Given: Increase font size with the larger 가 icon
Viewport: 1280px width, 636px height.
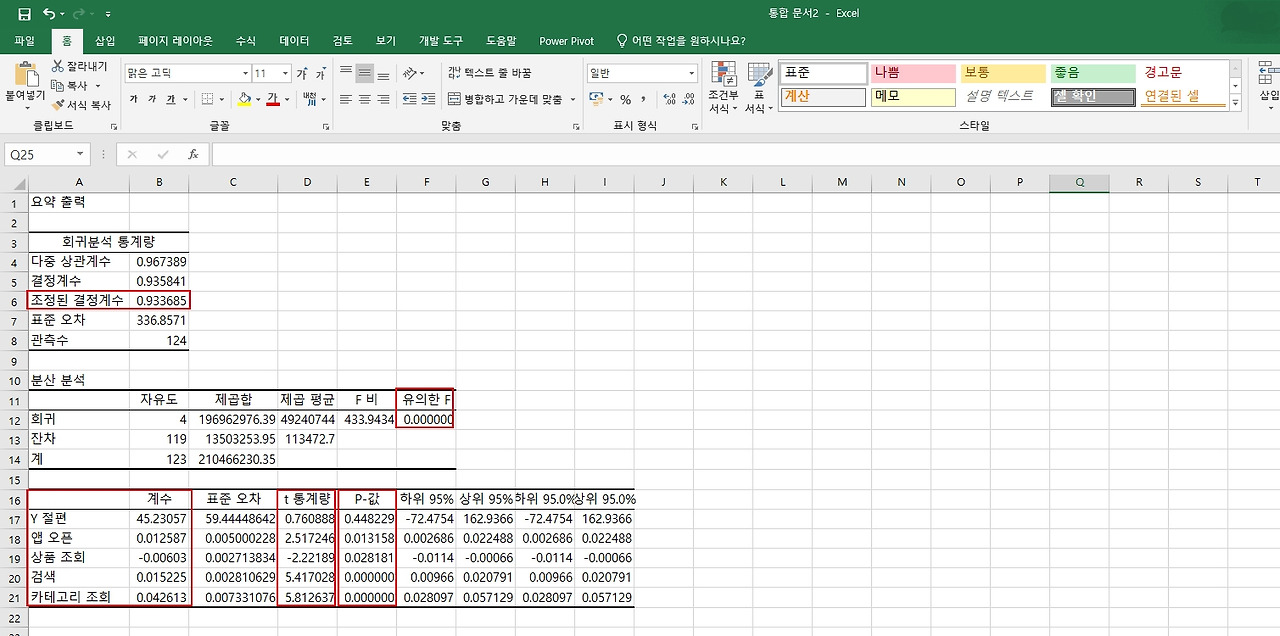Looking at the screenshot, I should [303, 74].
